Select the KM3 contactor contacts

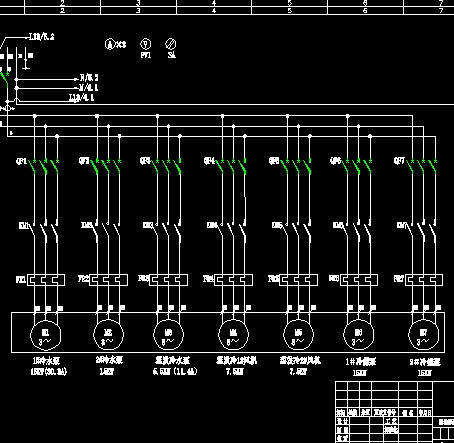[167, 232]
